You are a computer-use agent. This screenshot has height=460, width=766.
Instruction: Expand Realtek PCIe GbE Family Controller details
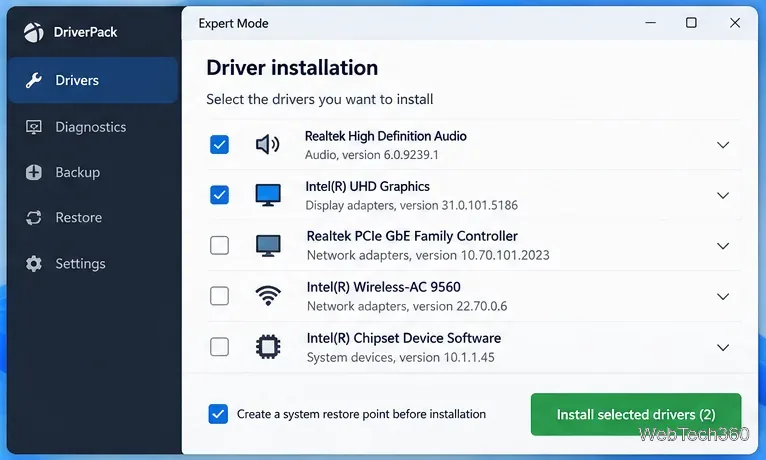(723, 246)
